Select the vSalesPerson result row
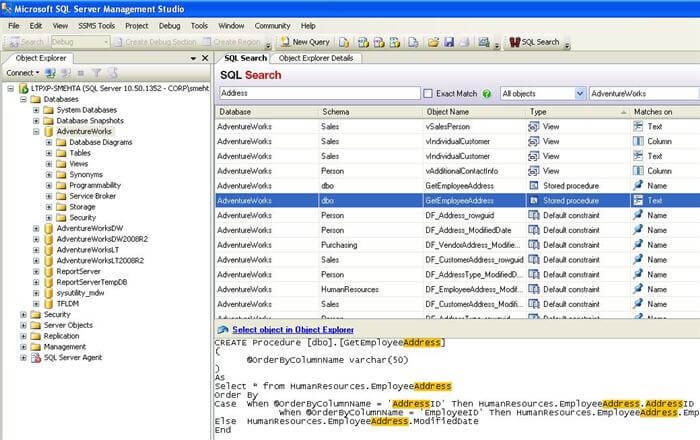700x440 pixels. (458, 127)
